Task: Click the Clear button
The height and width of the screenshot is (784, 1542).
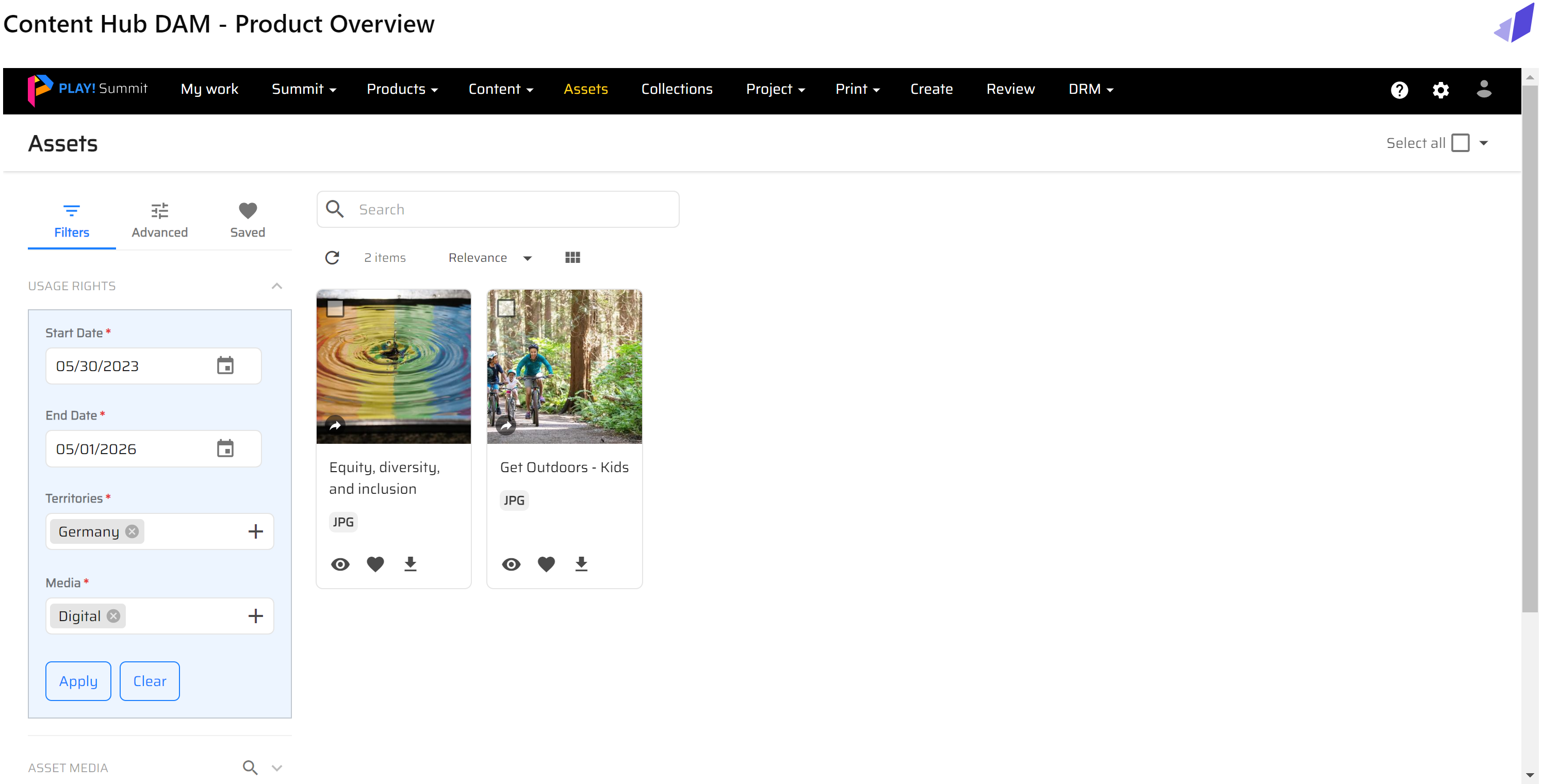Action: coord(150,680)
